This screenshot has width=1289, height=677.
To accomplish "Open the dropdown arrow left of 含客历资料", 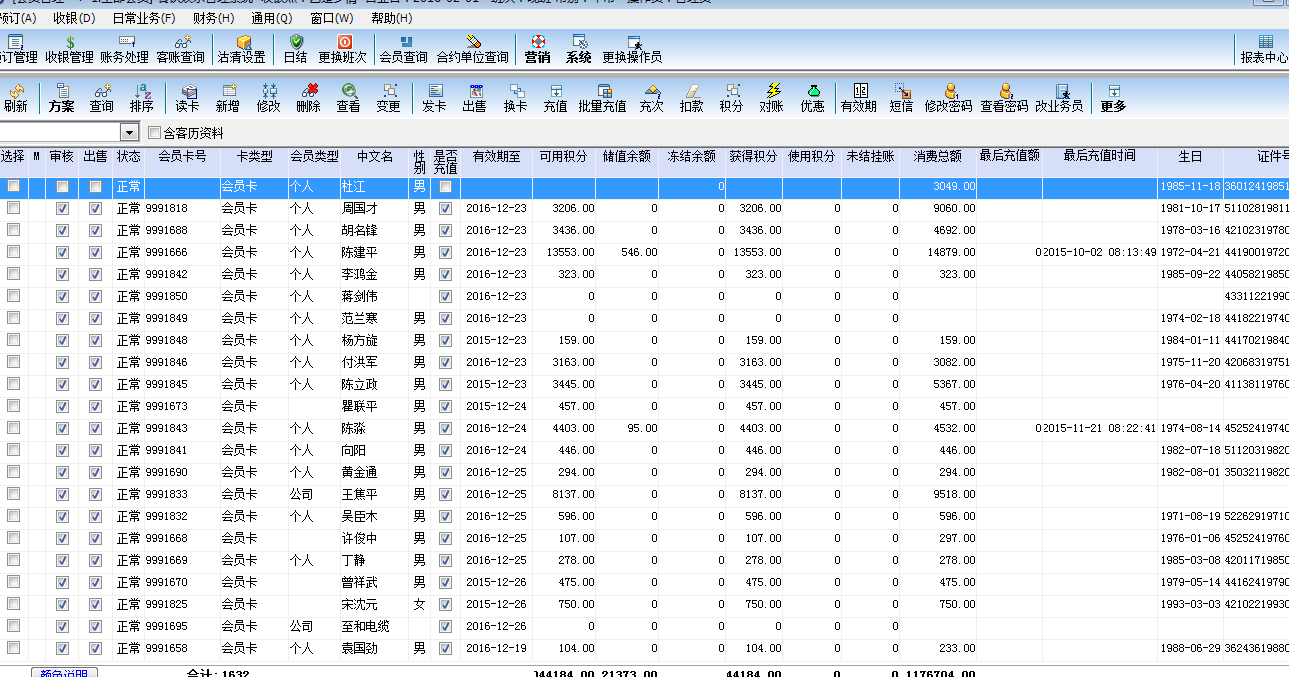I will (129, 132).
